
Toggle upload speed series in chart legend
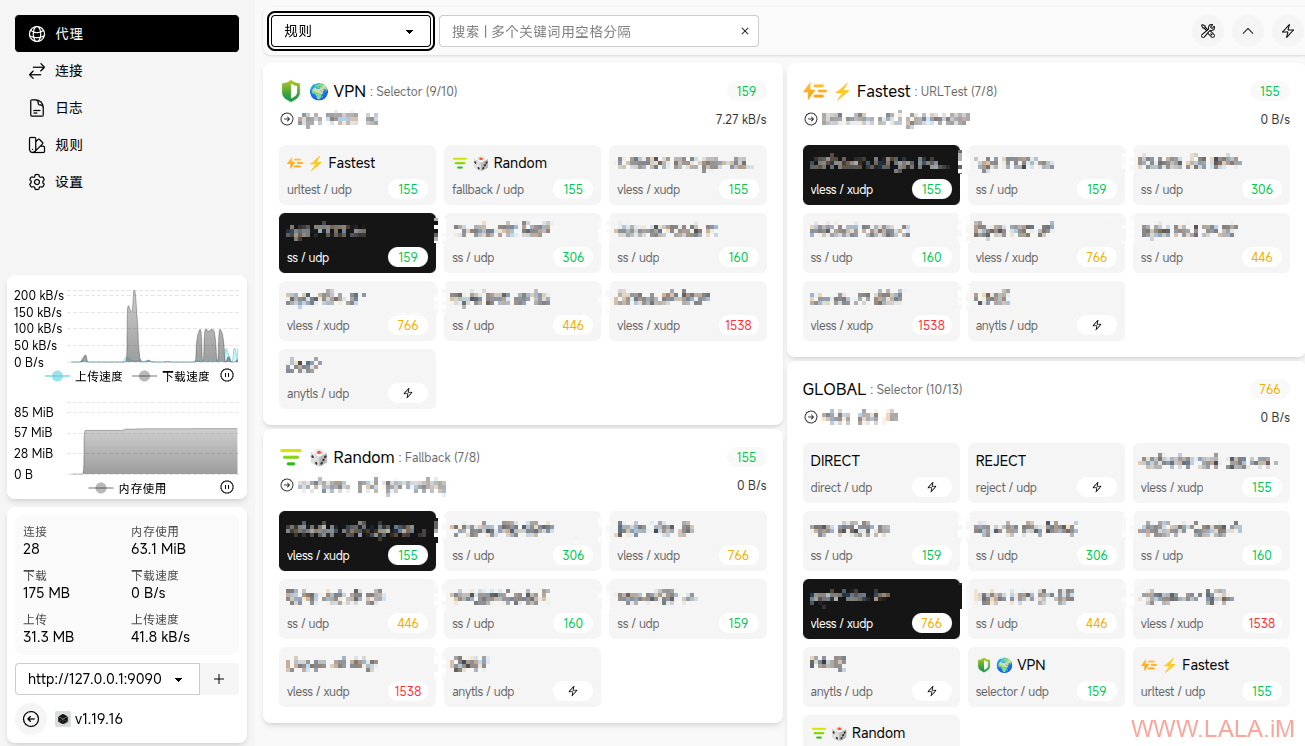(x=88, y=377)
